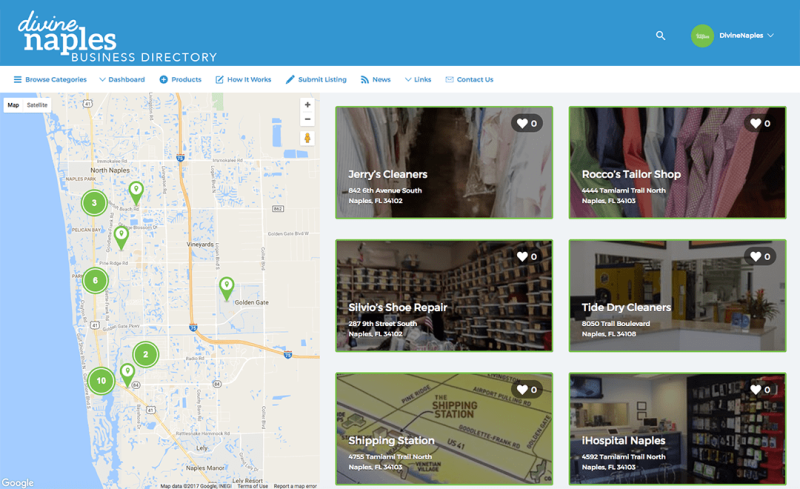Open How It Works page
This screenshot has height=489, width=800.
[243, 80]
